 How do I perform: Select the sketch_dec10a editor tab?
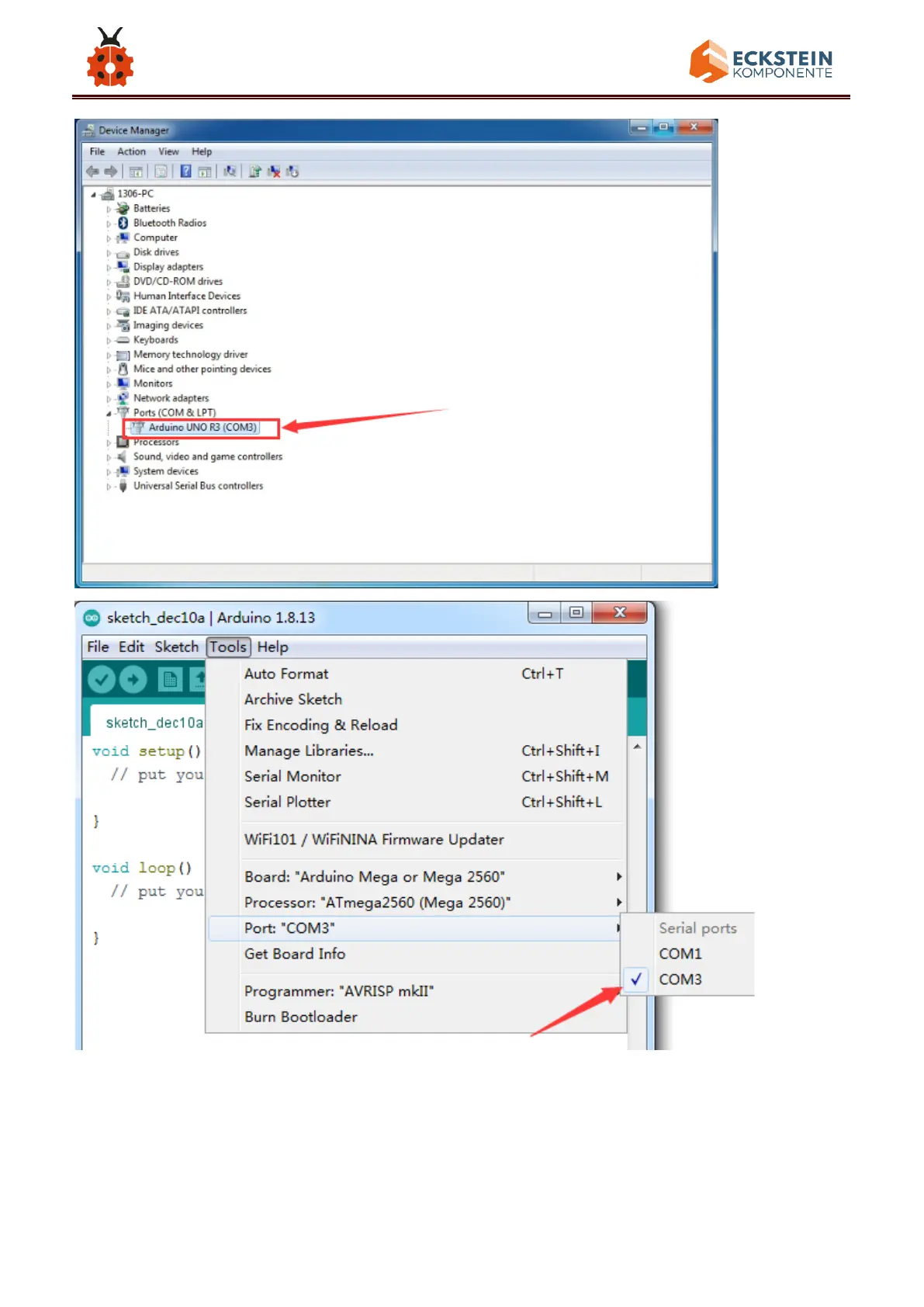click(x=148, y=721)
